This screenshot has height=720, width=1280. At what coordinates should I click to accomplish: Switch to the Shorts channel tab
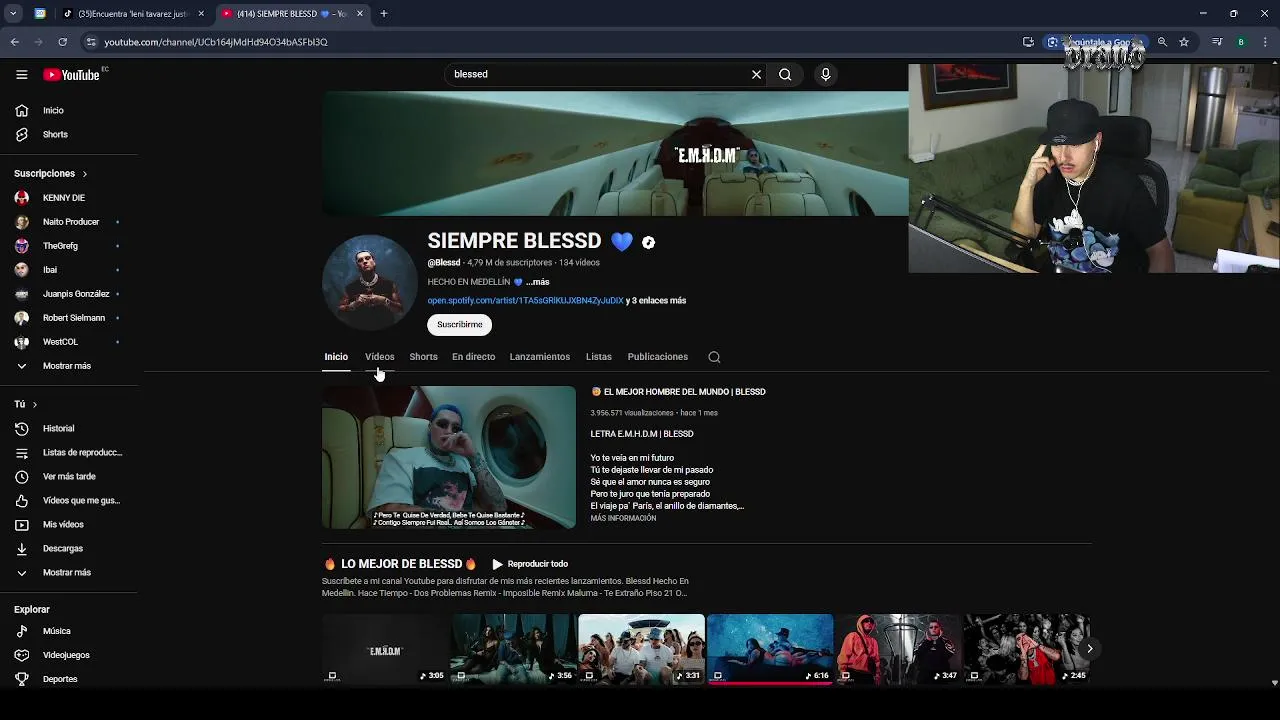(423, 357)
